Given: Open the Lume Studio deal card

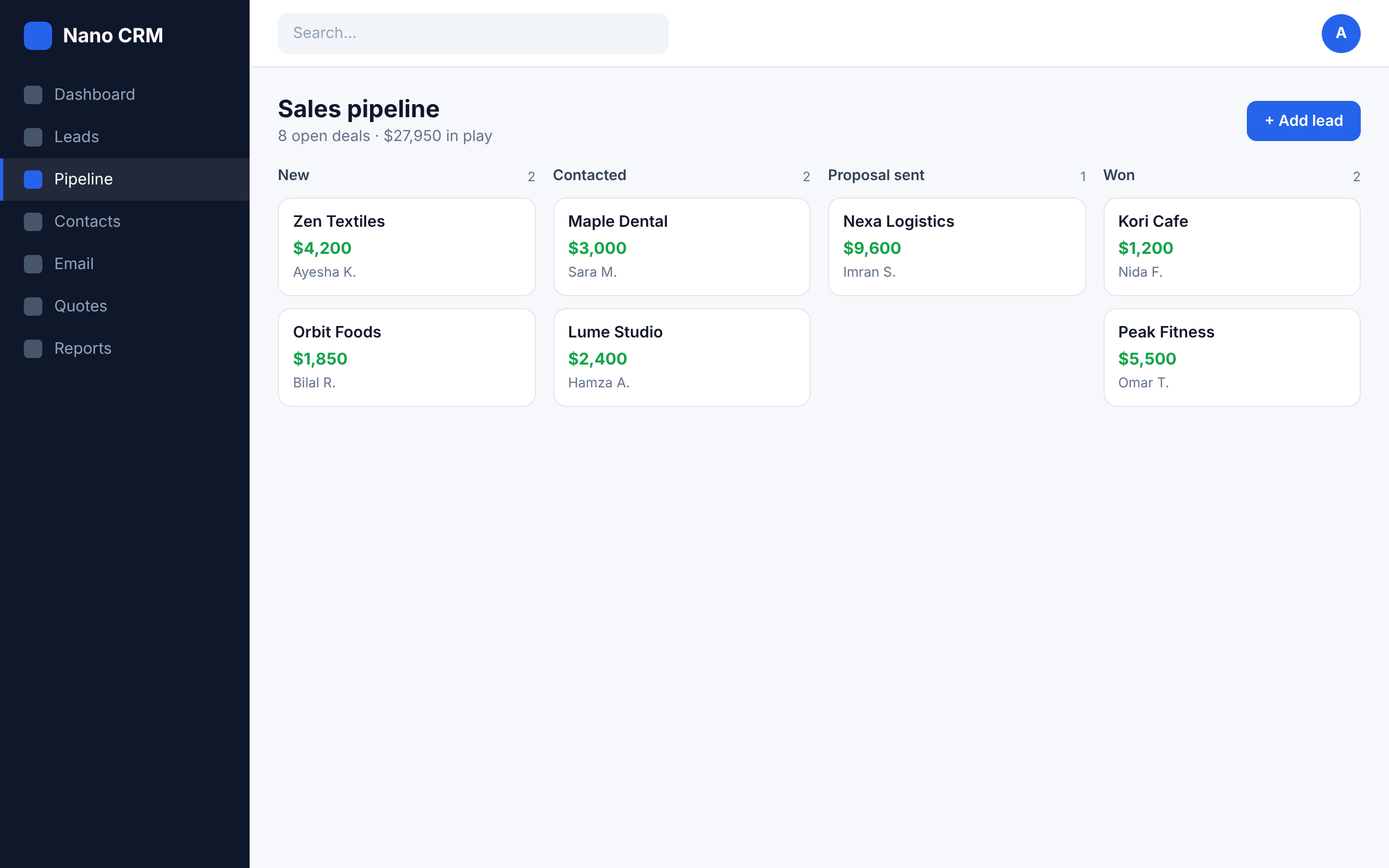Looking at the screenshot, I should 681,358.
